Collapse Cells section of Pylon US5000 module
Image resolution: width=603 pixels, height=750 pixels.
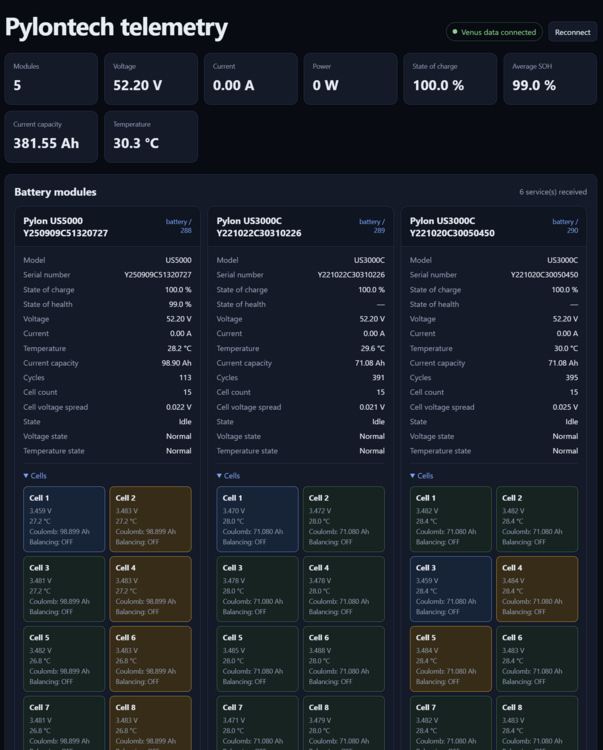pos(35,475)
